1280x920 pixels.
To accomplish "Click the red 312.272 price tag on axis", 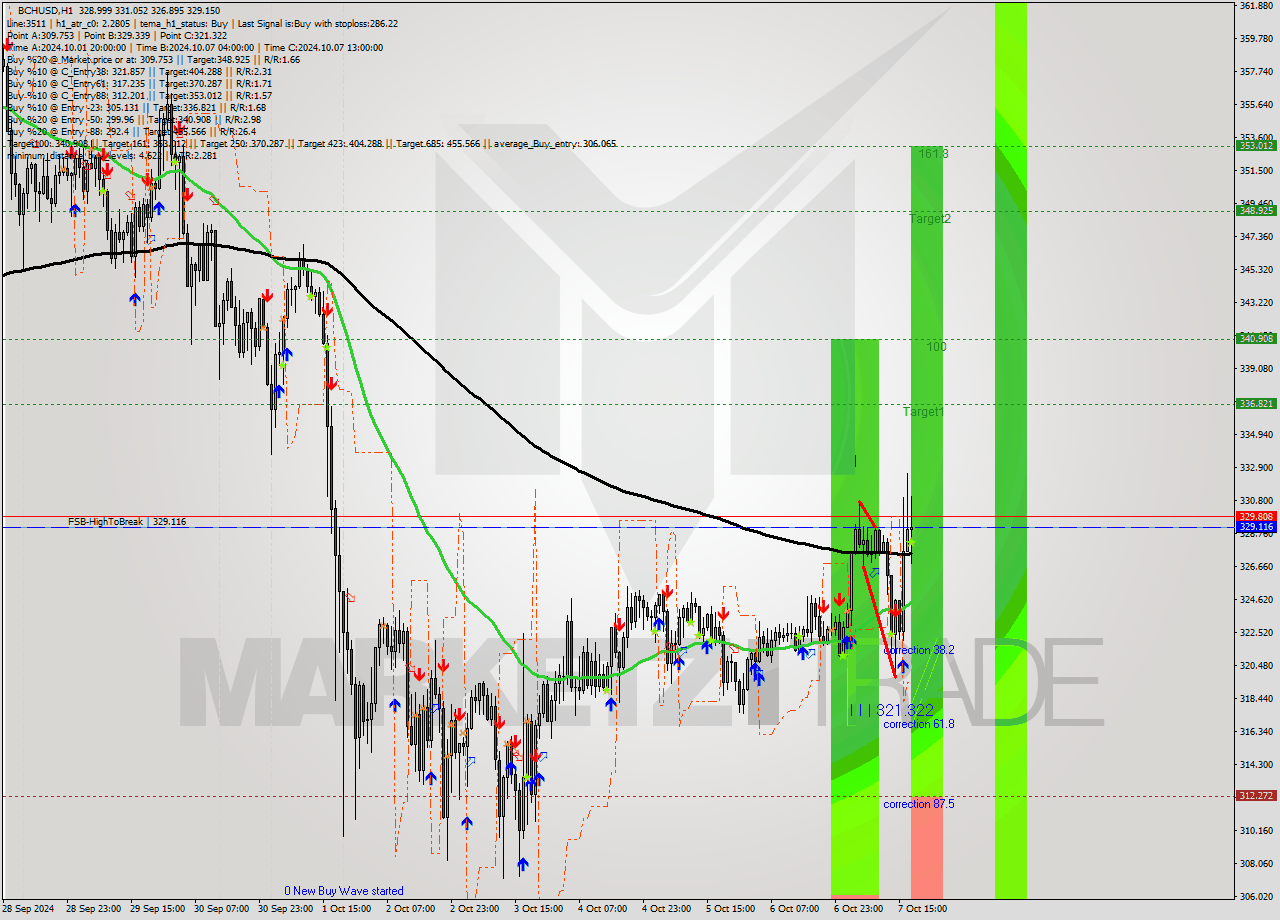I will [x=1257, y=795].
